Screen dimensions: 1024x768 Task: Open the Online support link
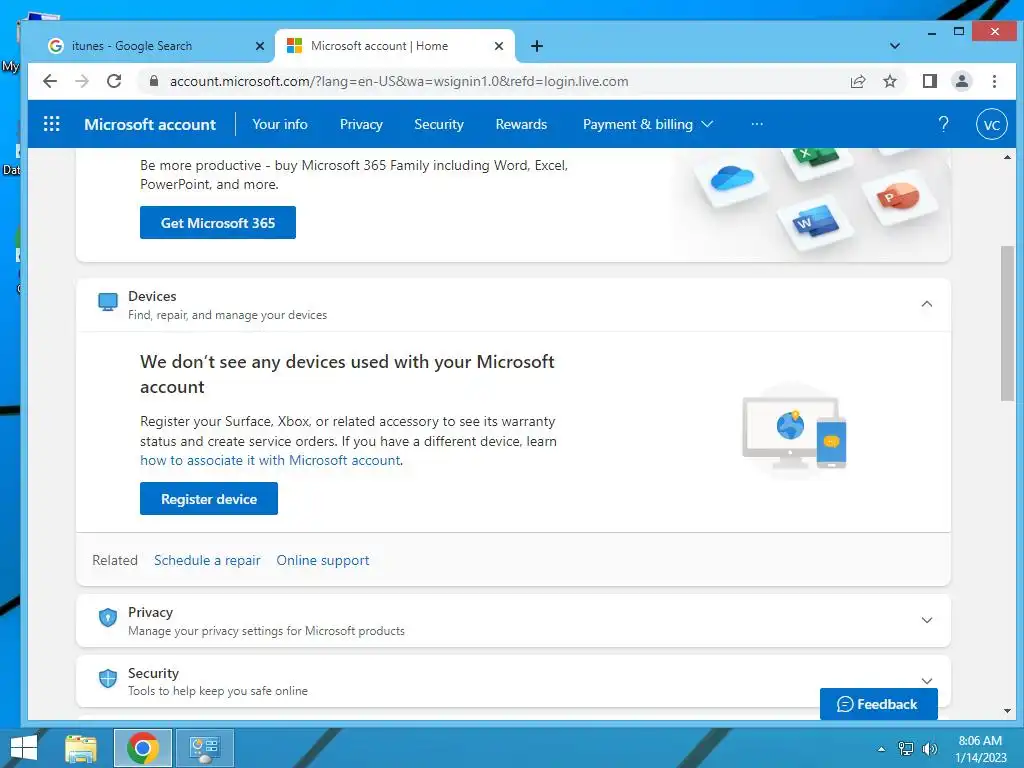[x=323, y=560]
